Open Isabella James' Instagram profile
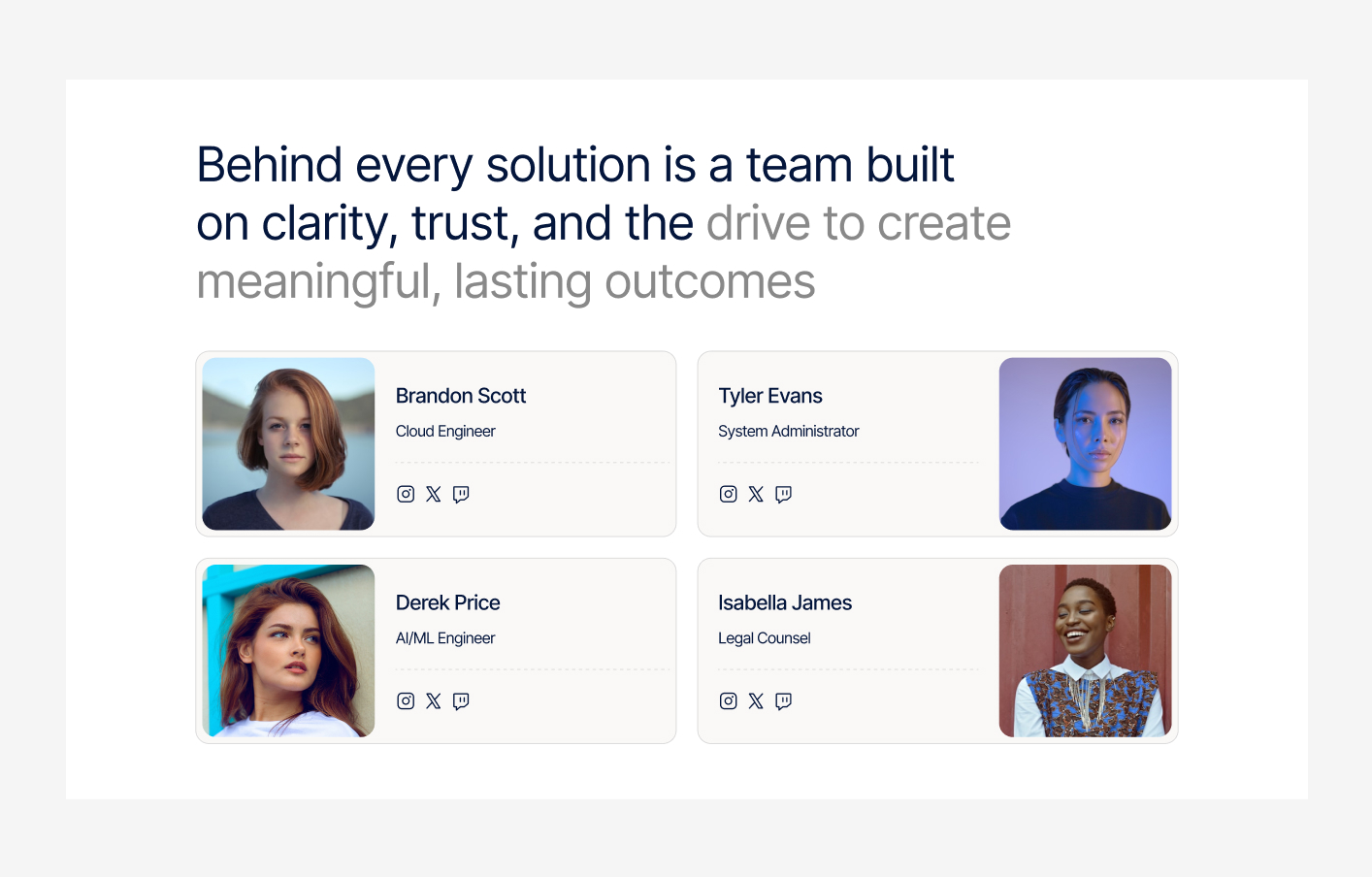The height and width of the screenshot is (877, 1372). 728,700
